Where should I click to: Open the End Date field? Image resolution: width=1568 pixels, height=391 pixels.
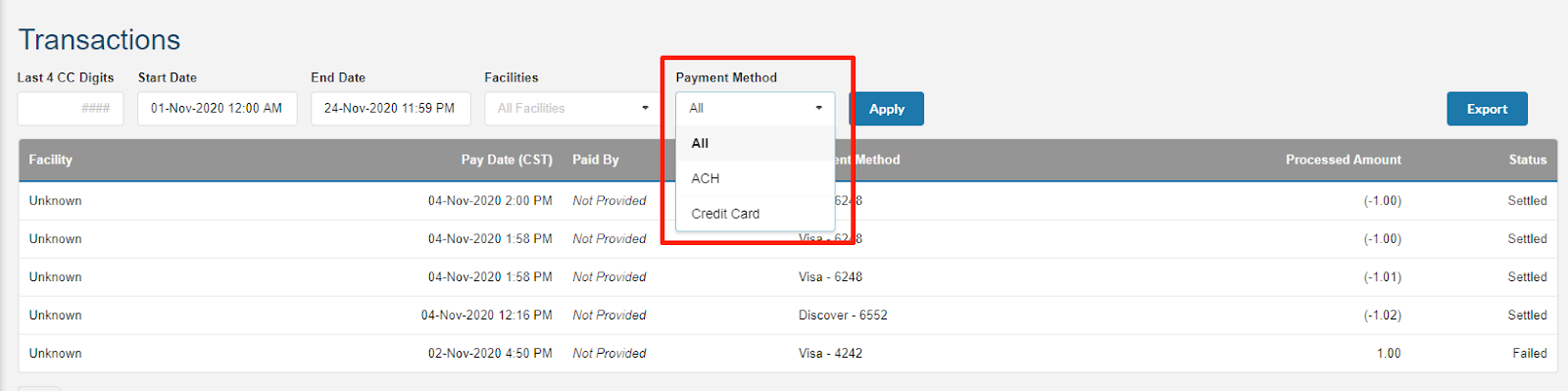390,108
